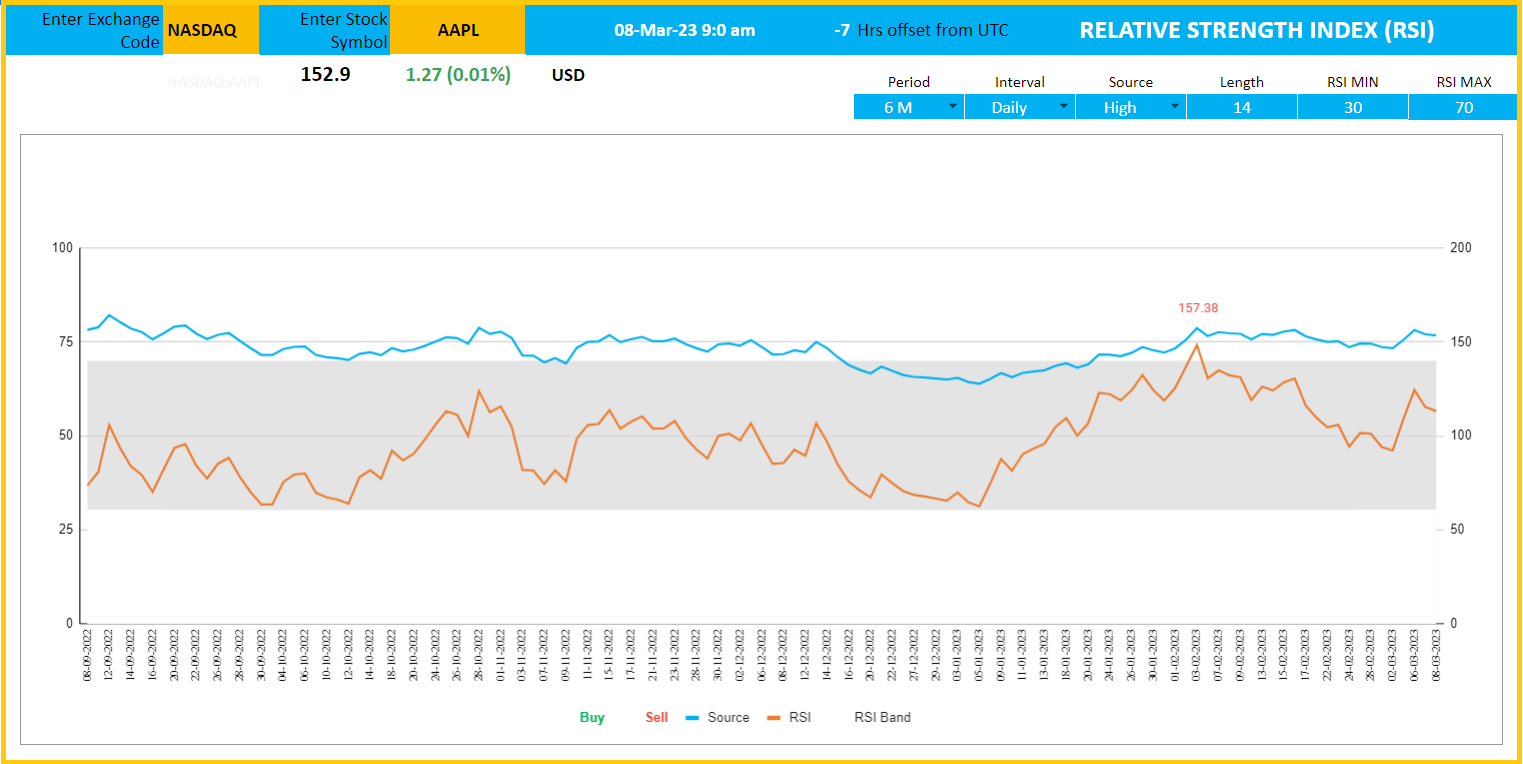
Task: Click the 'RSI MIN' header label
Action: point(1353,82)
